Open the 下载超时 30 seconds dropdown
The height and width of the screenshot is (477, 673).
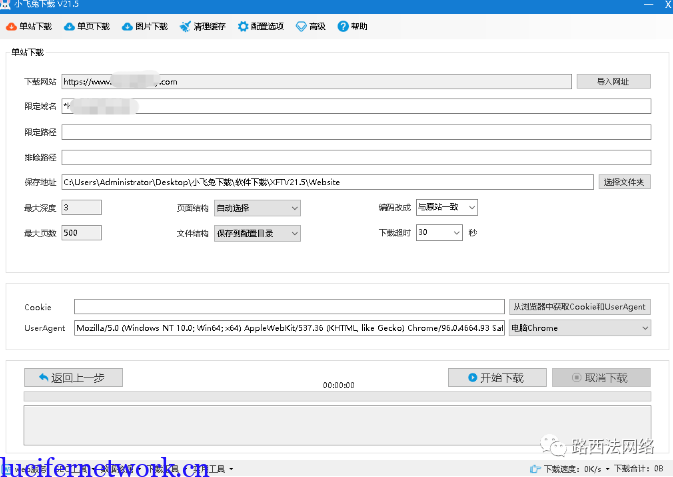tap(439, 233)
